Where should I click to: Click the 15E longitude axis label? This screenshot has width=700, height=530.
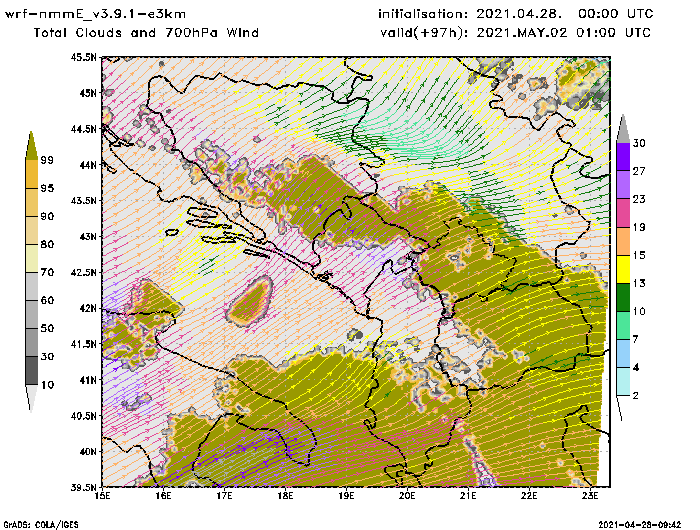(102, 496)
